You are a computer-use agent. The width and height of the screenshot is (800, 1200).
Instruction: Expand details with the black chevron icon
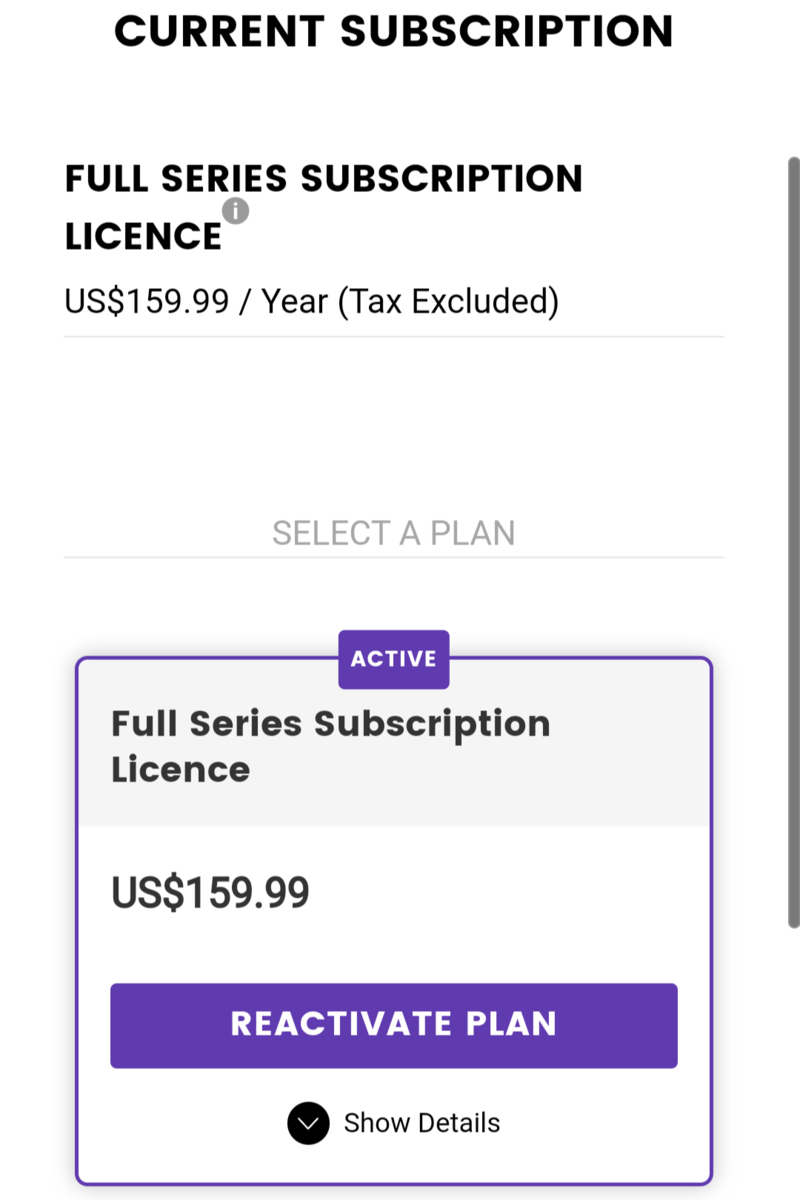point(308,1123)
